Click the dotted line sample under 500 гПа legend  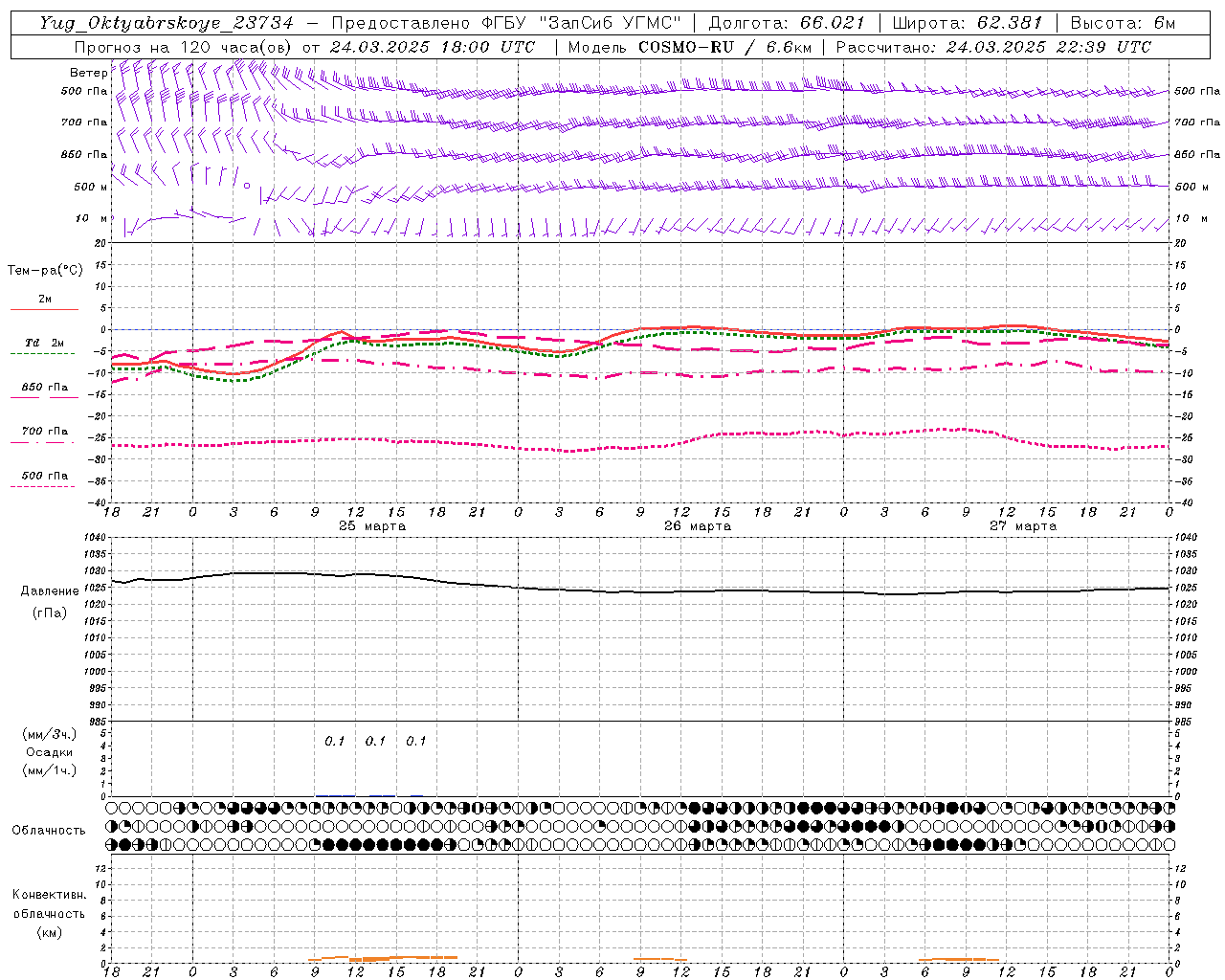tap(42, 486)
